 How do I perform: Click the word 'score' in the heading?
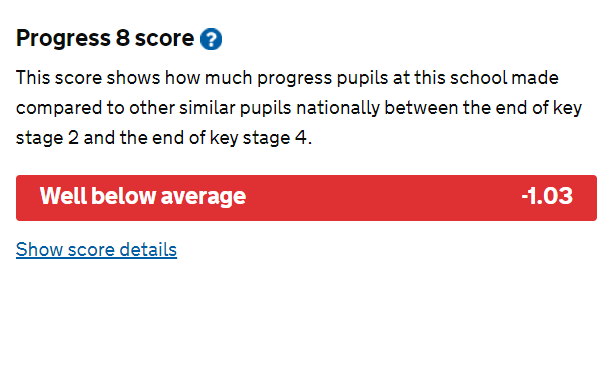[x=164, y=39]
